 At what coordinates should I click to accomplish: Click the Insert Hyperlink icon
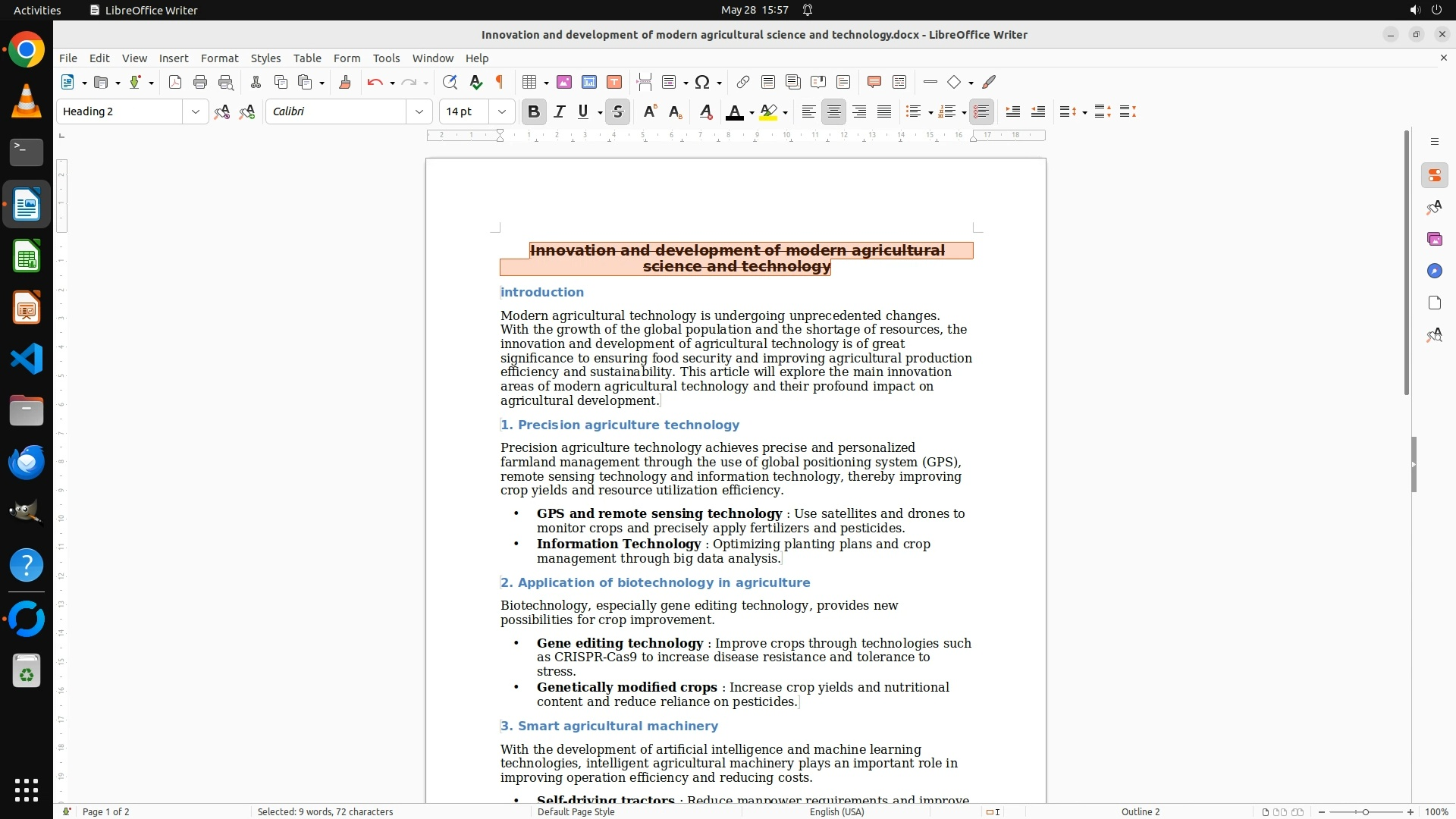[x=743, y=83]
